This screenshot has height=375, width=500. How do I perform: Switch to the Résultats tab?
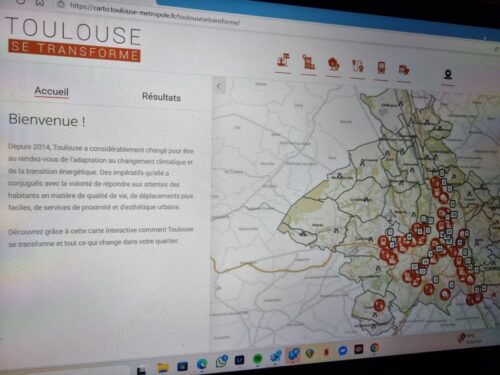[x=161, y=97]
